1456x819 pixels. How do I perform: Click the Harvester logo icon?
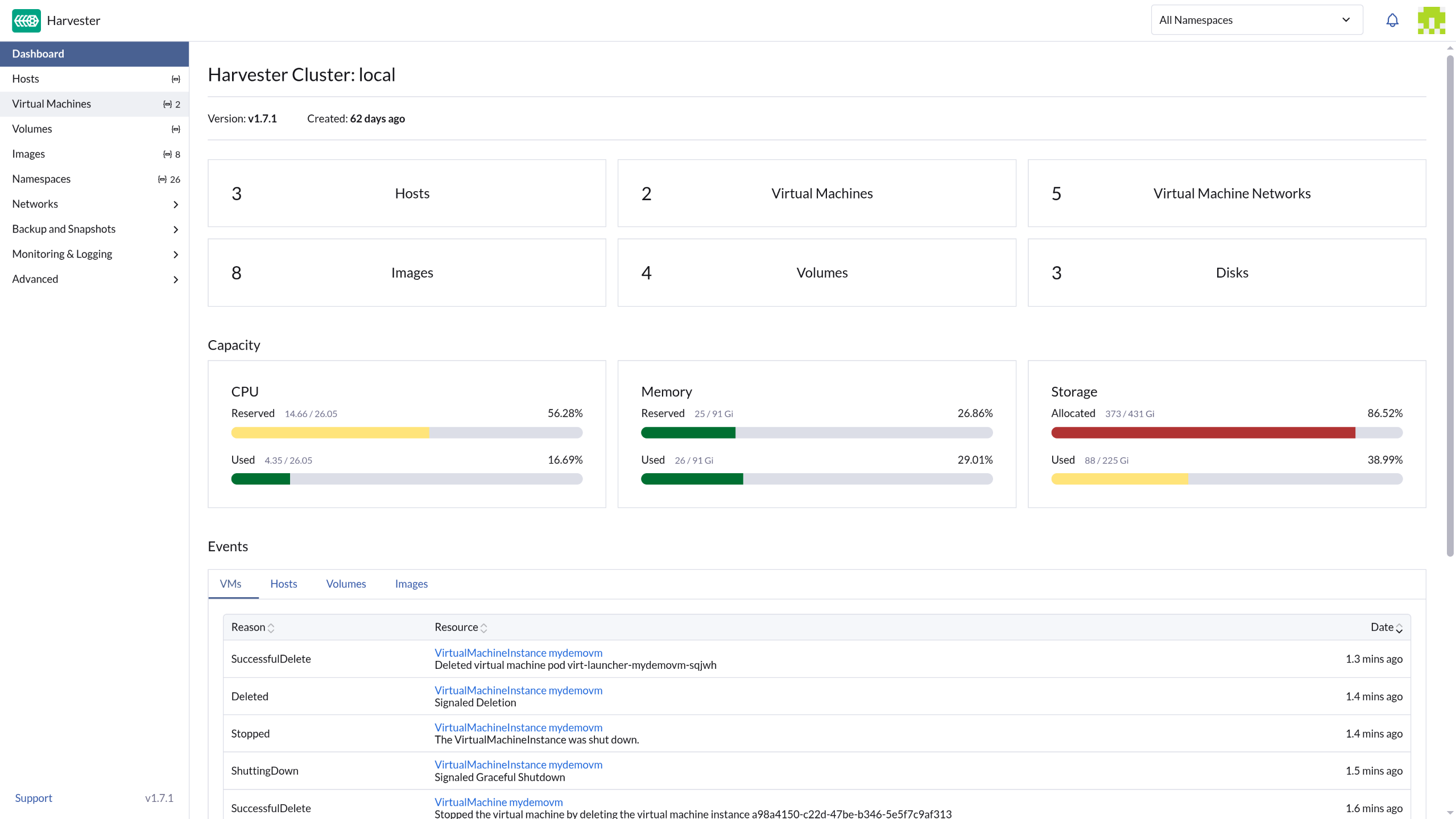pos(26,20)
